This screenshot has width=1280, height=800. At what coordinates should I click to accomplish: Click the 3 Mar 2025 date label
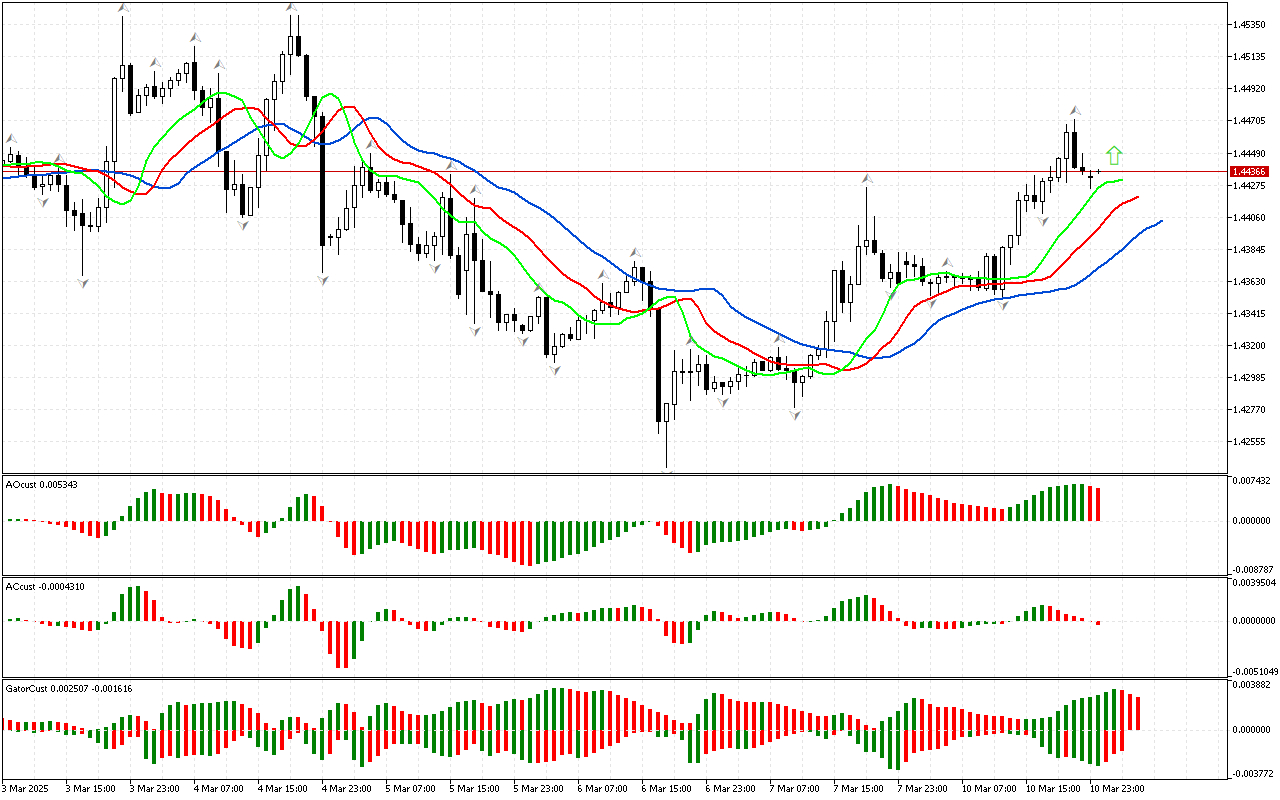26,788
